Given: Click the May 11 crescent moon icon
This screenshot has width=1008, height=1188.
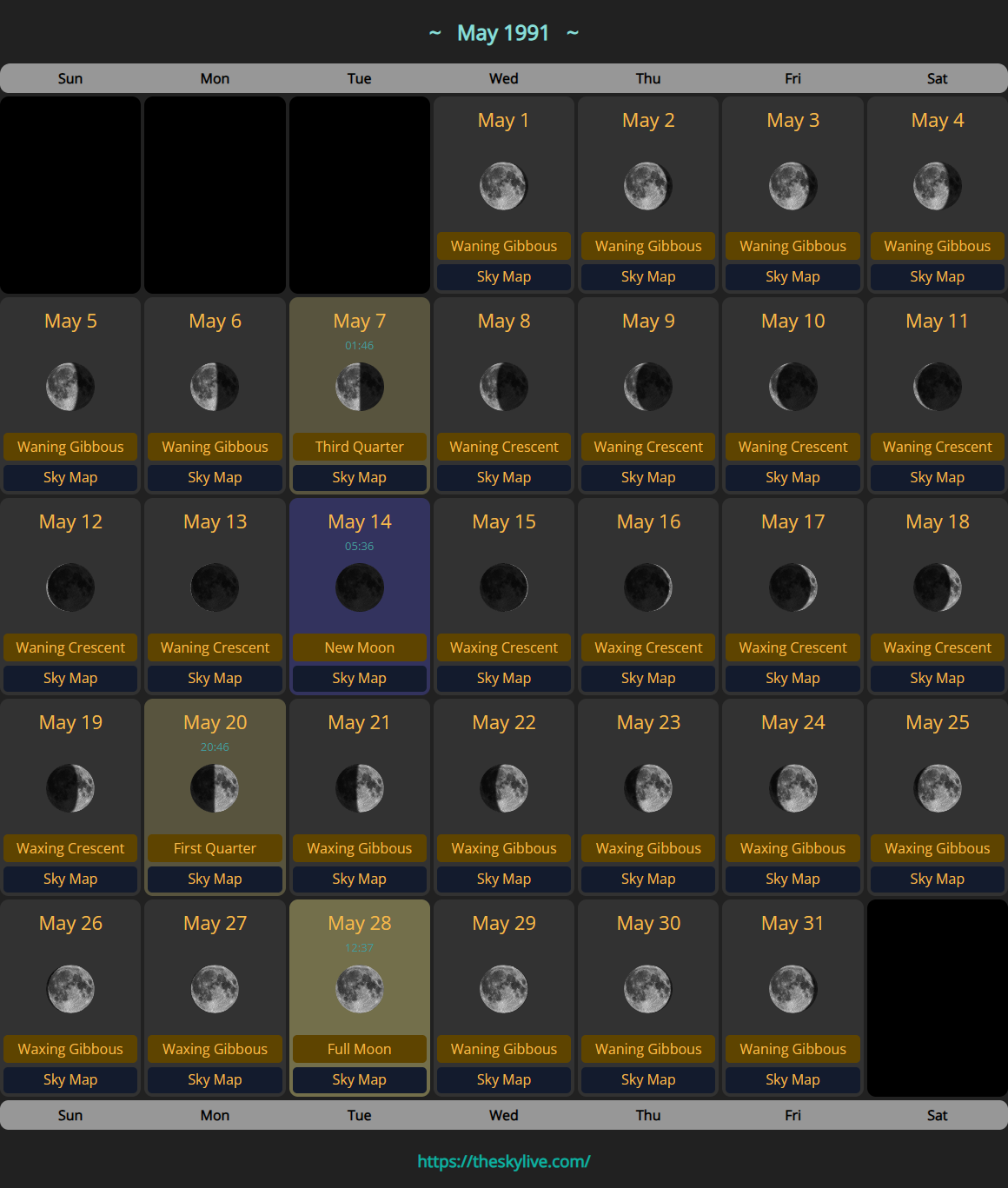Looking at the screenshot, I should pyautogui.click(x=937, y=387).
